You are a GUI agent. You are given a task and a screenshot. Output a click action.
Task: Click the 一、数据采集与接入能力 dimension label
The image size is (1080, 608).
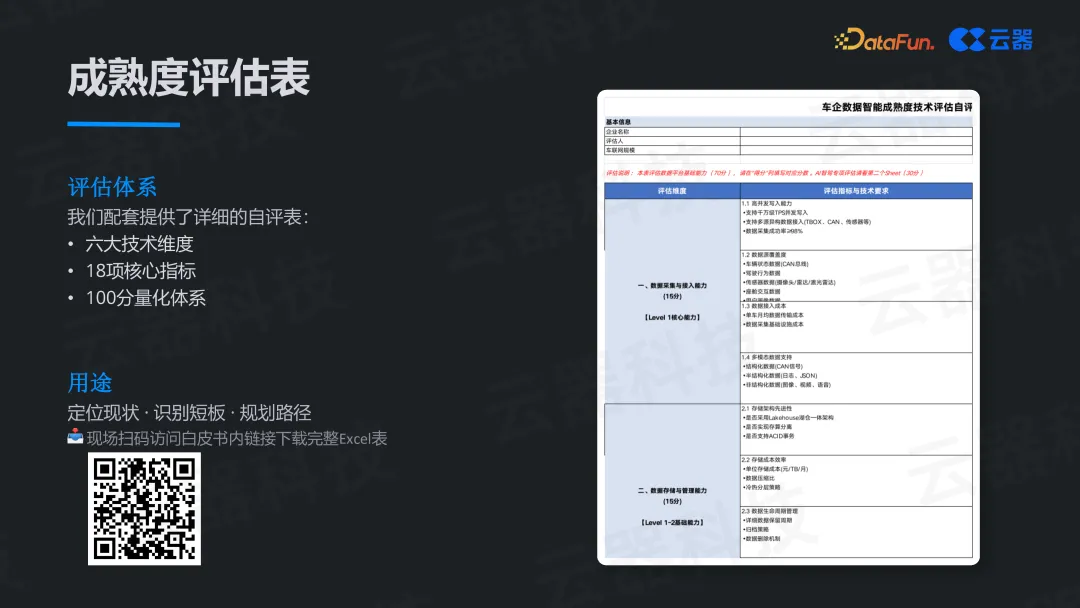coord(672,285)
